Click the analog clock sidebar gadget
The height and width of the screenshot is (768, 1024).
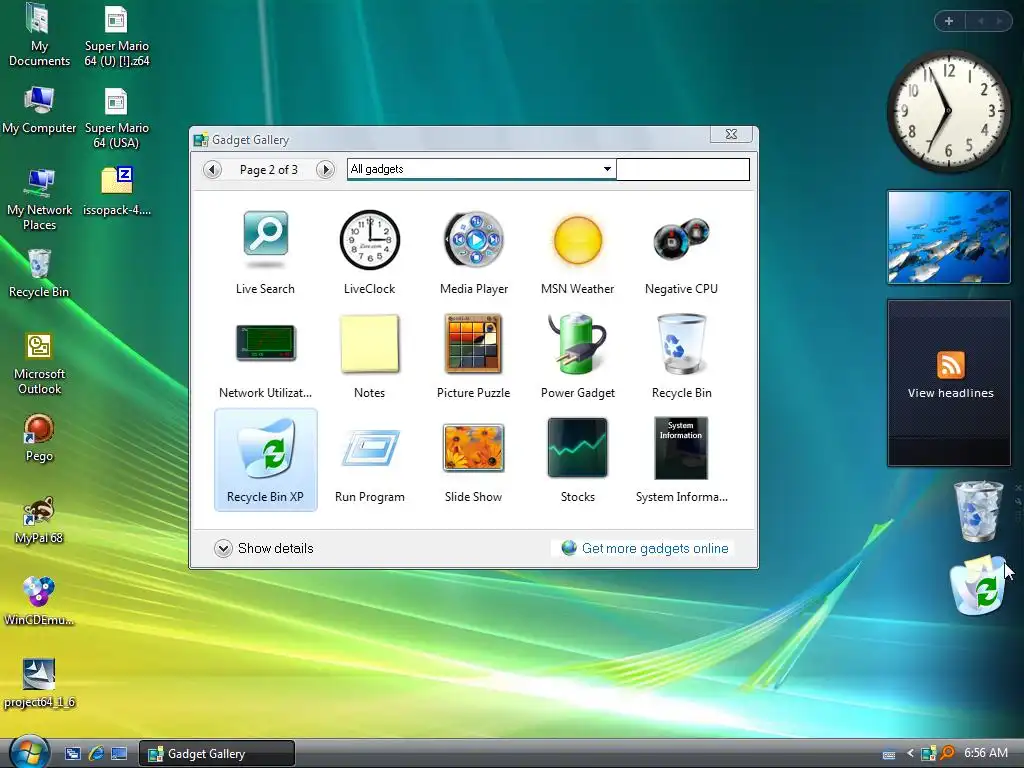[948, 111]
